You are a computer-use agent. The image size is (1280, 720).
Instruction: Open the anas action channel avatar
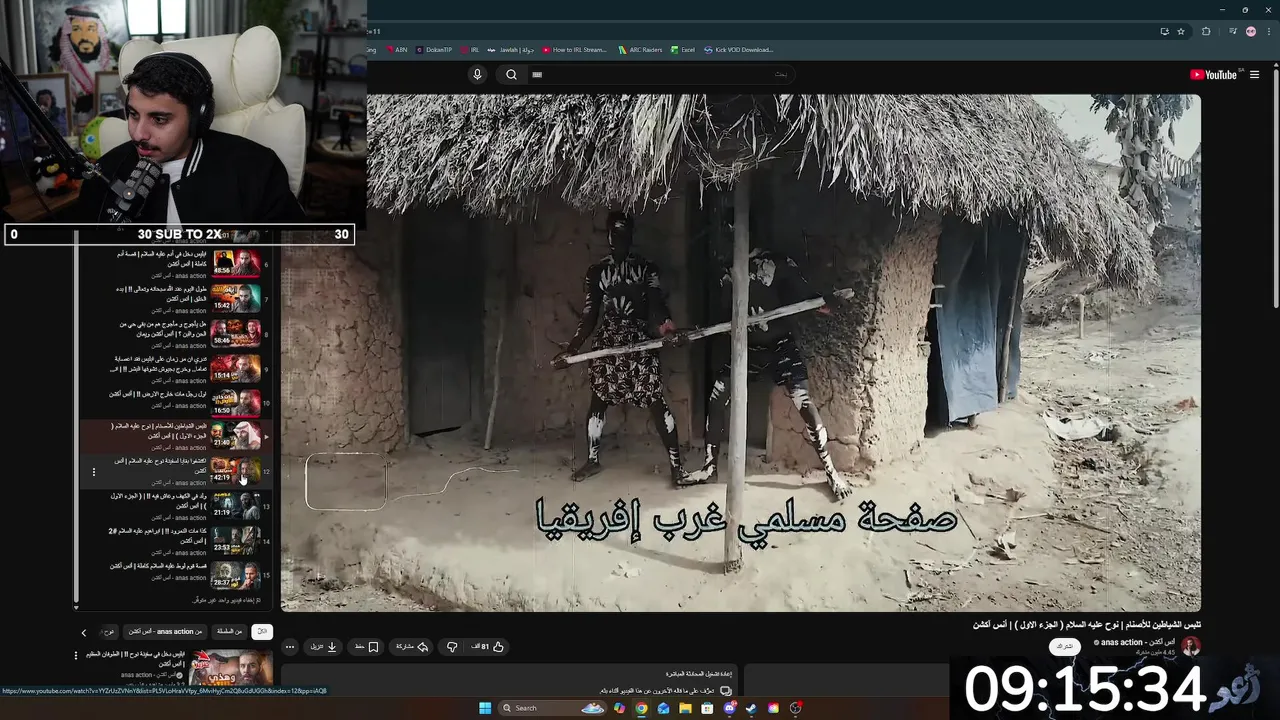tap(1191, 646)
